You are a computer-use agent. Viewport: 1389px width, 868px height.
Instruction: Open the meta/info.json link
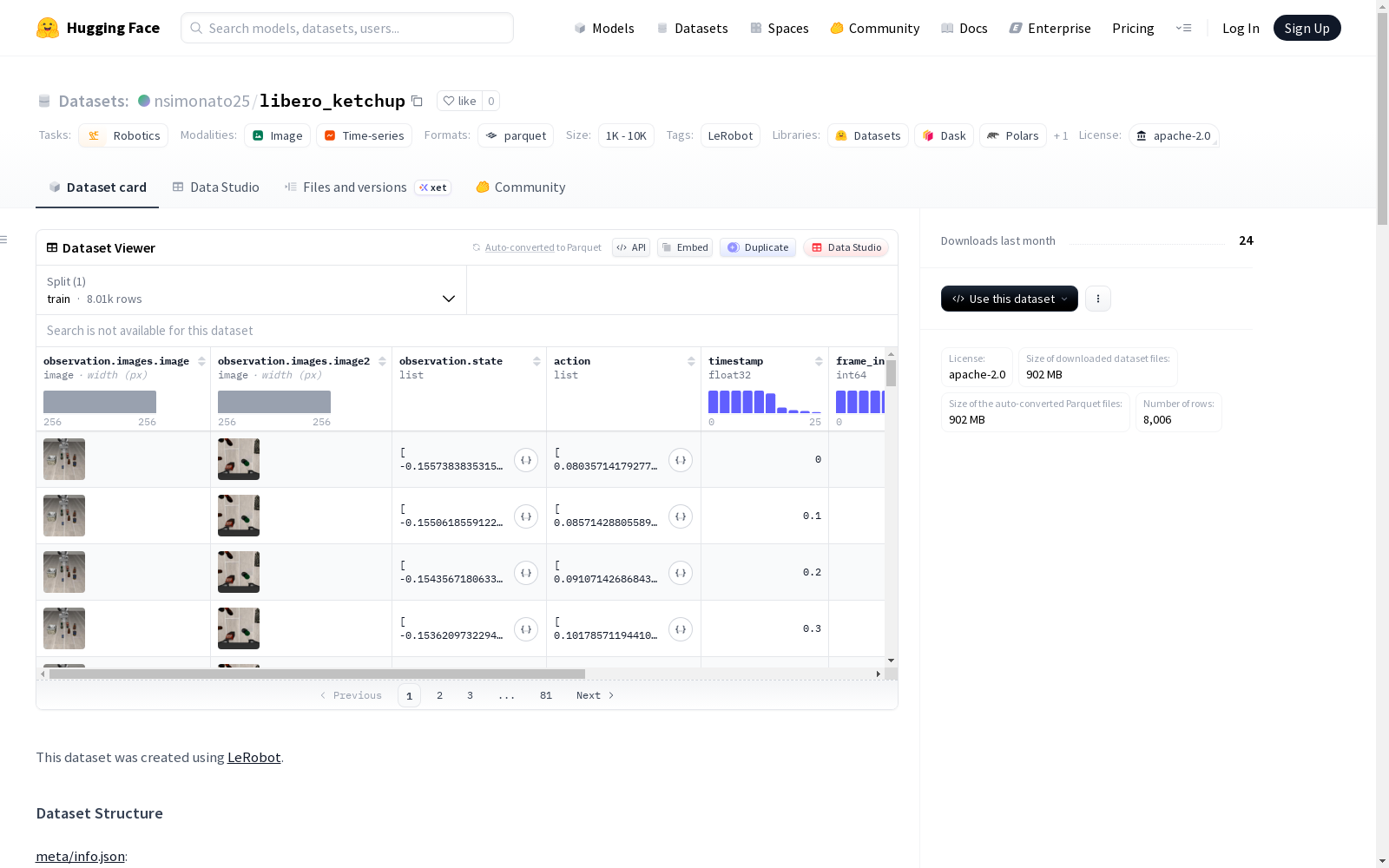(80, 856)
